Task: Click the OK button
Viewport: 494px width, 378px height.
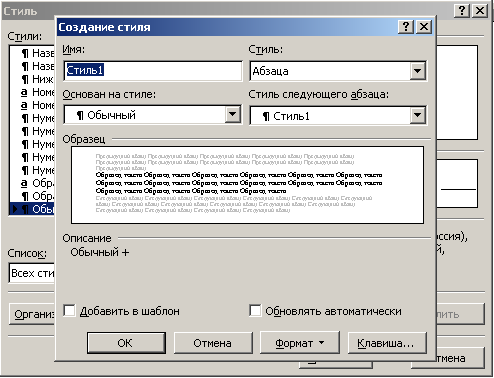Action: pyautogui.click(x=126, y=343)
